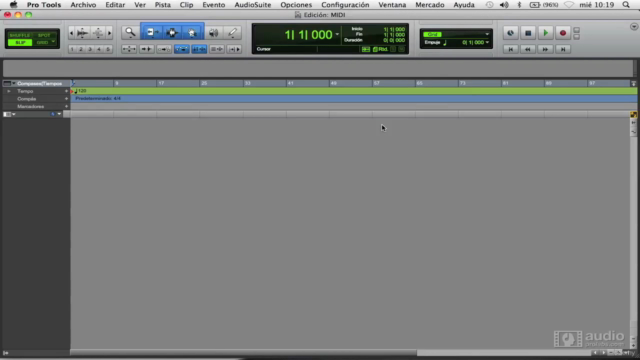Image resolution: width=640 pixels, height=360 pixels.
Task: Select the Zoomer magnifier tool
Action: tap(130, 32)
